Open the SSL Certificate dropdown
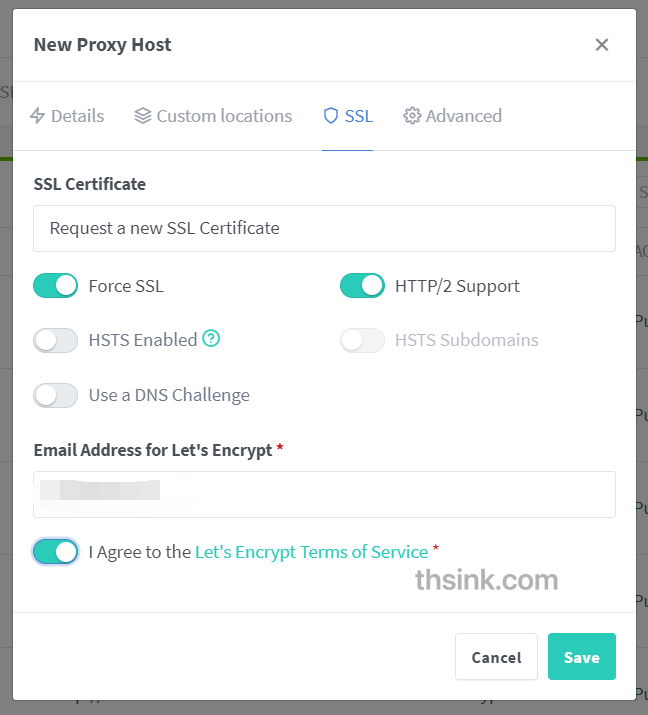This screenshot has height=715, width=648. pyautogui.click(x=324, y=228)
